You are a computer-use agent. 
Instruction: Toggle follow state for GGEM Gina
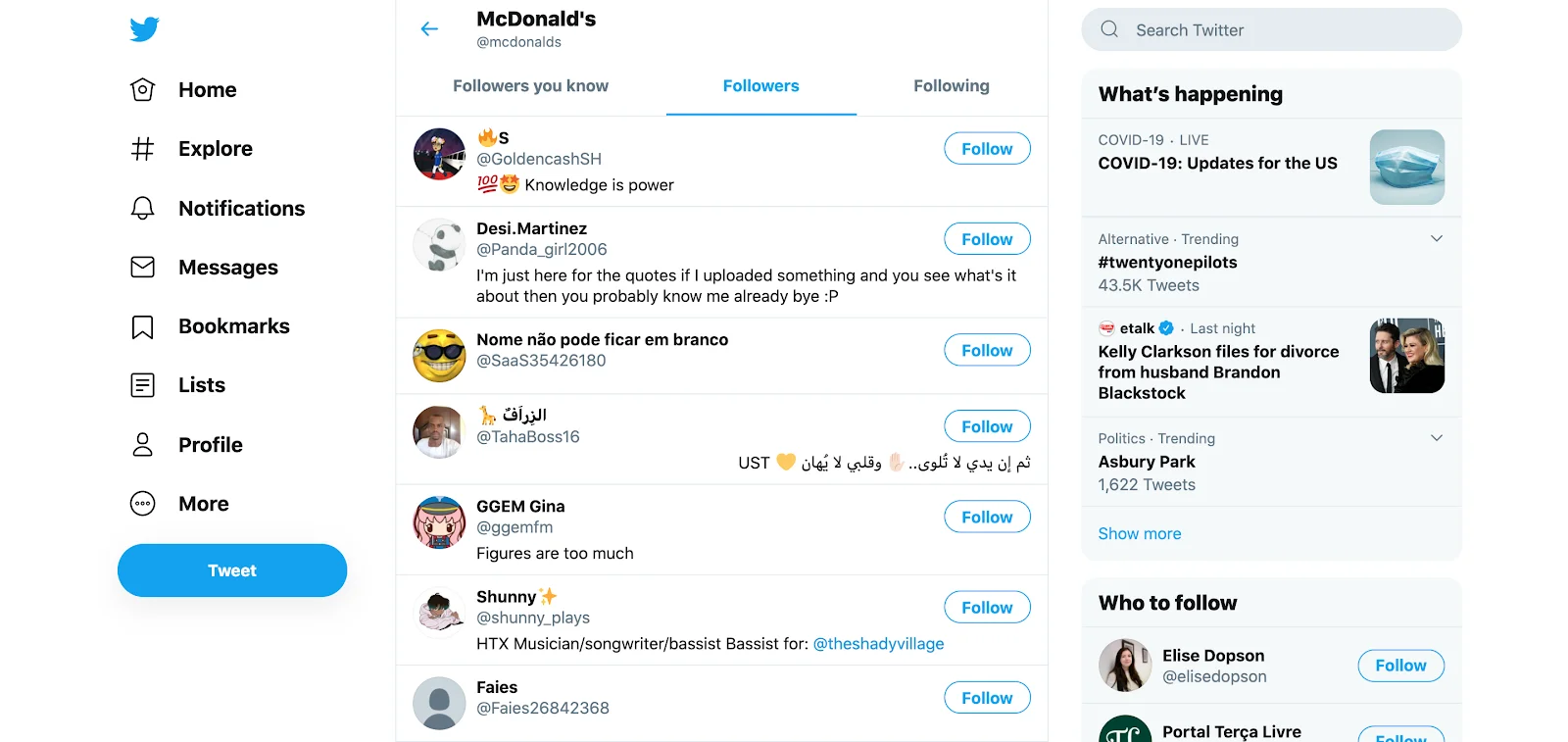(x=987, y=517)
